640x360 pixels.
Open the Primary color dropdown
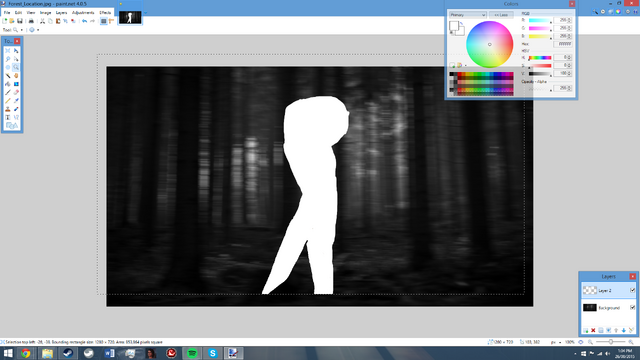(x=467, y=15)
